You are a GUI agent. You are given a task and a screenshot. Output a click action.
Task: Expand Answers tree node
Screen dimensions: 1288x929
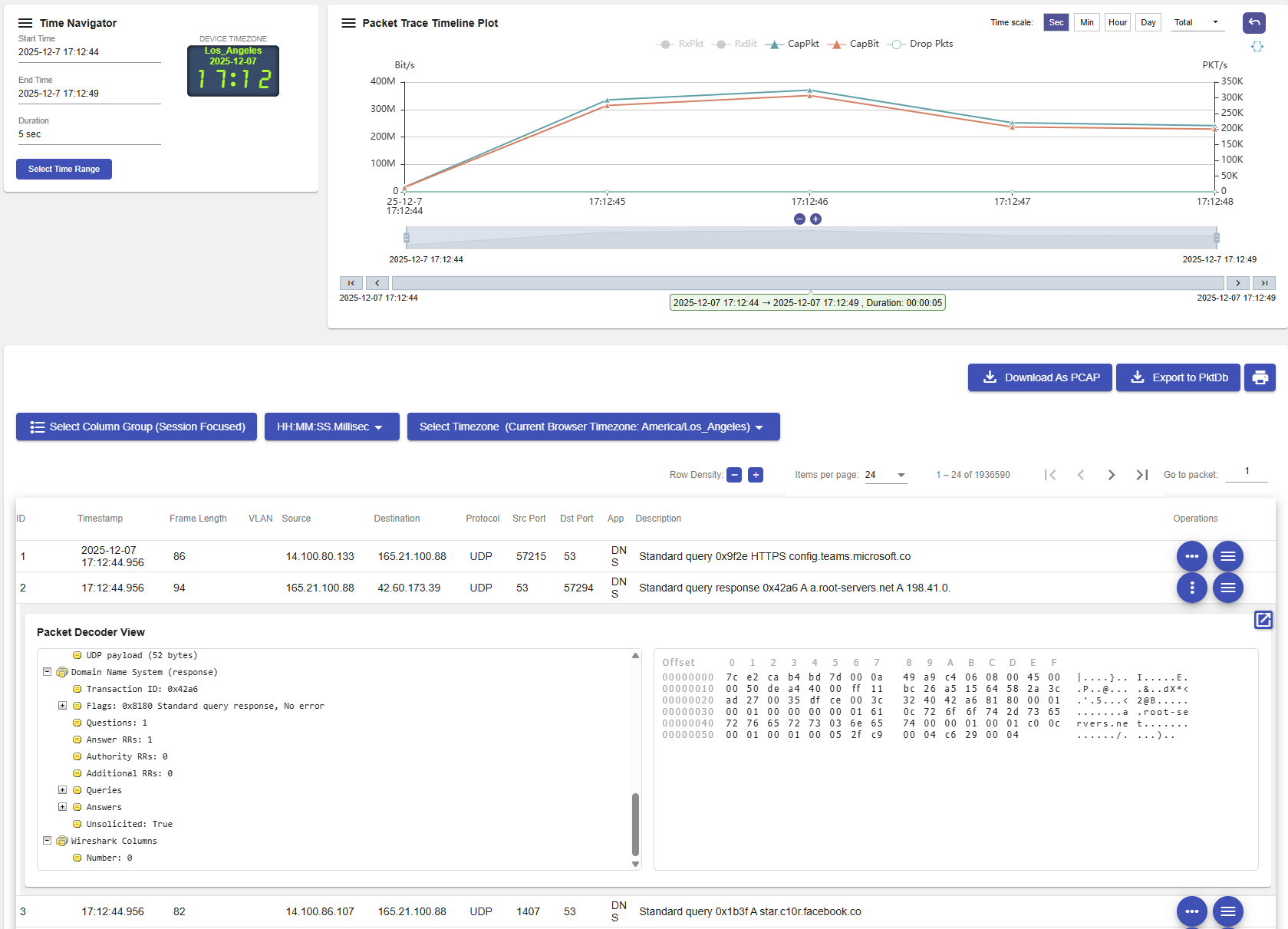tap(63, 807)
